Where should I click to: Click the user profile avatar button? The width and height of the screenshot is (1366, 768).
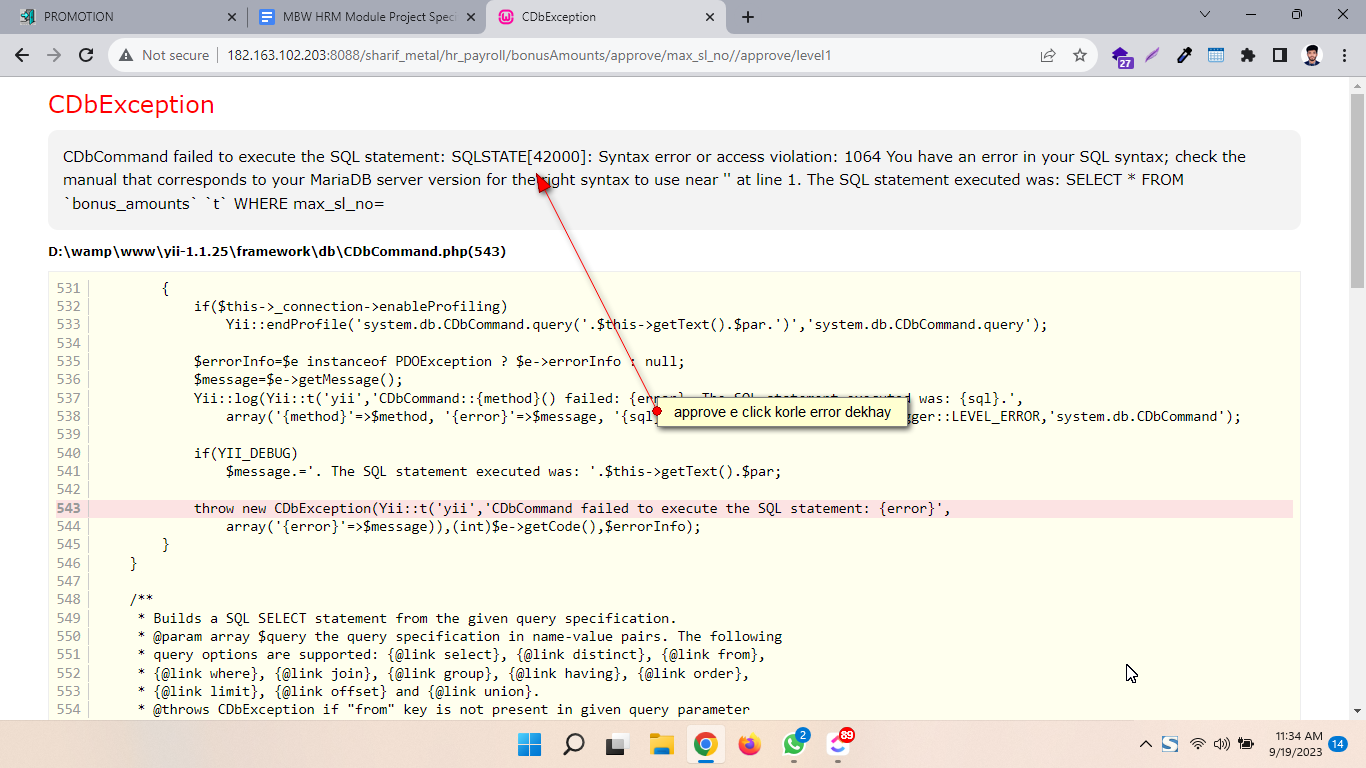click(x=1311, y=56)
